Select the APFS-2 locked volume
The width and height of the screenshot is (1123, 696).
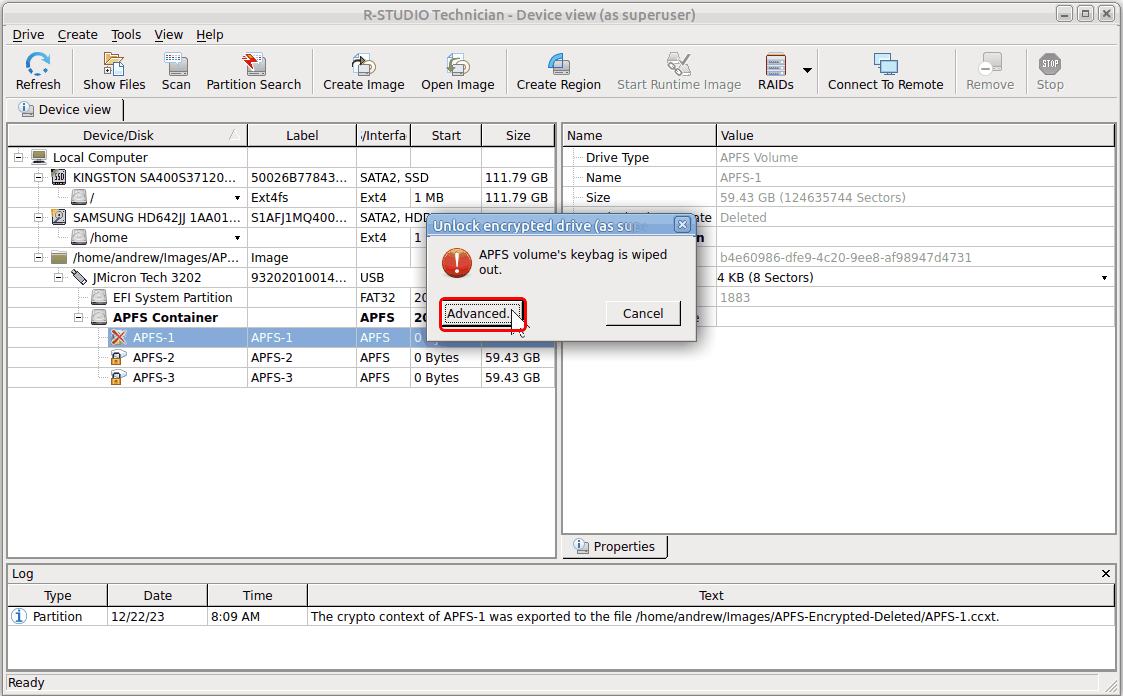pos(153,357)
